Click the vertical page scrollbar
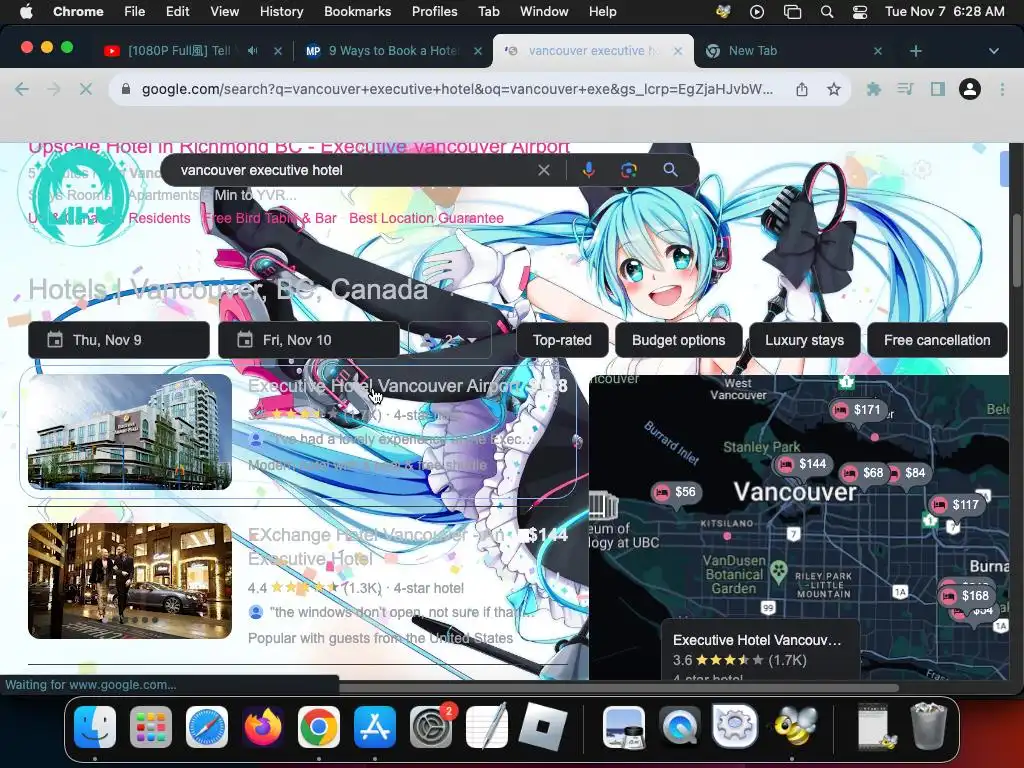The height and width of the screenshot is (768, 1024). [x=1016, y=250]
